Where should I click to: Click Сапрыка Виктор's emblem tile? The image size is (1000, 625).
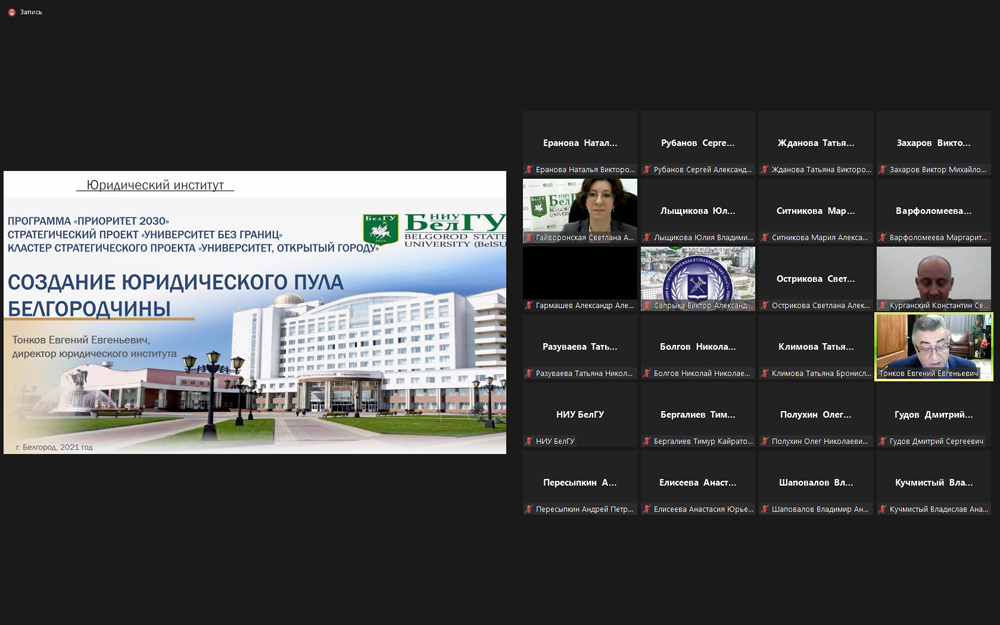[x=698, y=274]
